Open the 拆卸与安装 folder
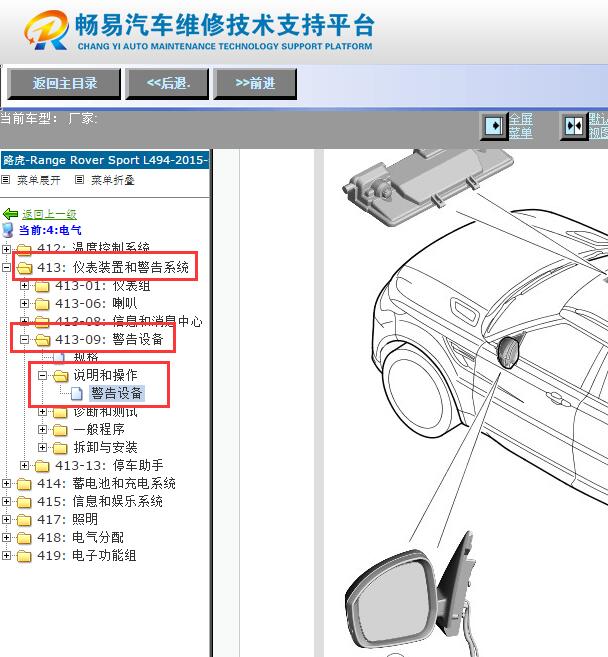 105,447
